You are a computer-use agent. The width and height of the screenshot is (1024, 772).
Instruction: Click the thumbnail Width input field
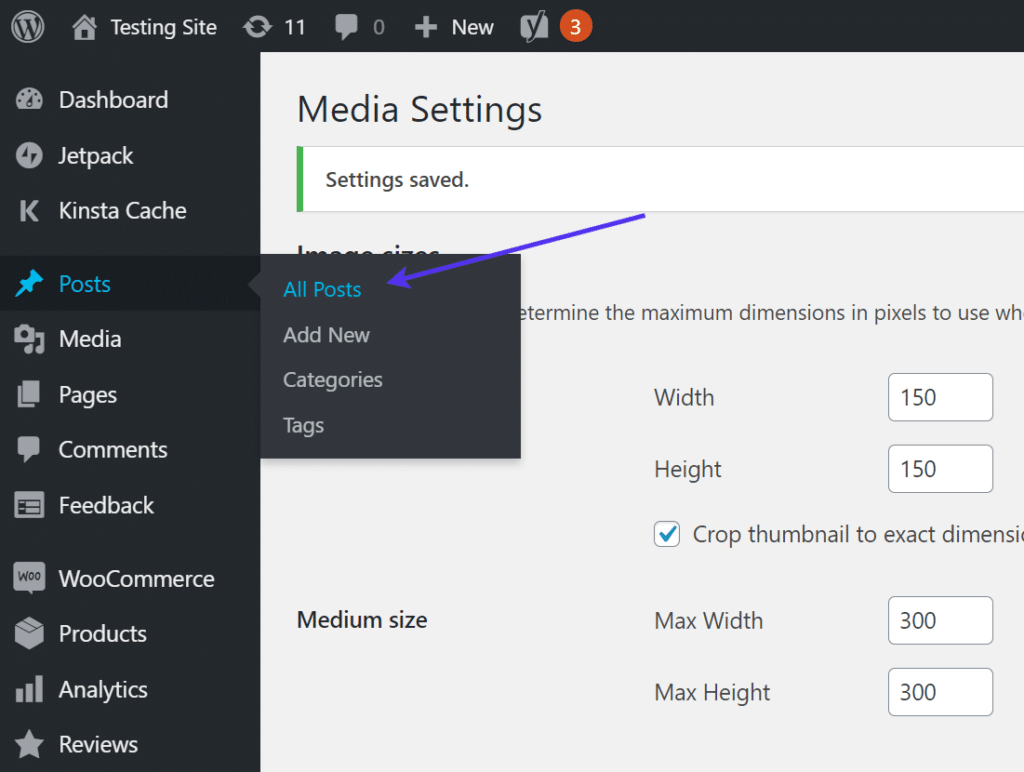tap(939, 397)
